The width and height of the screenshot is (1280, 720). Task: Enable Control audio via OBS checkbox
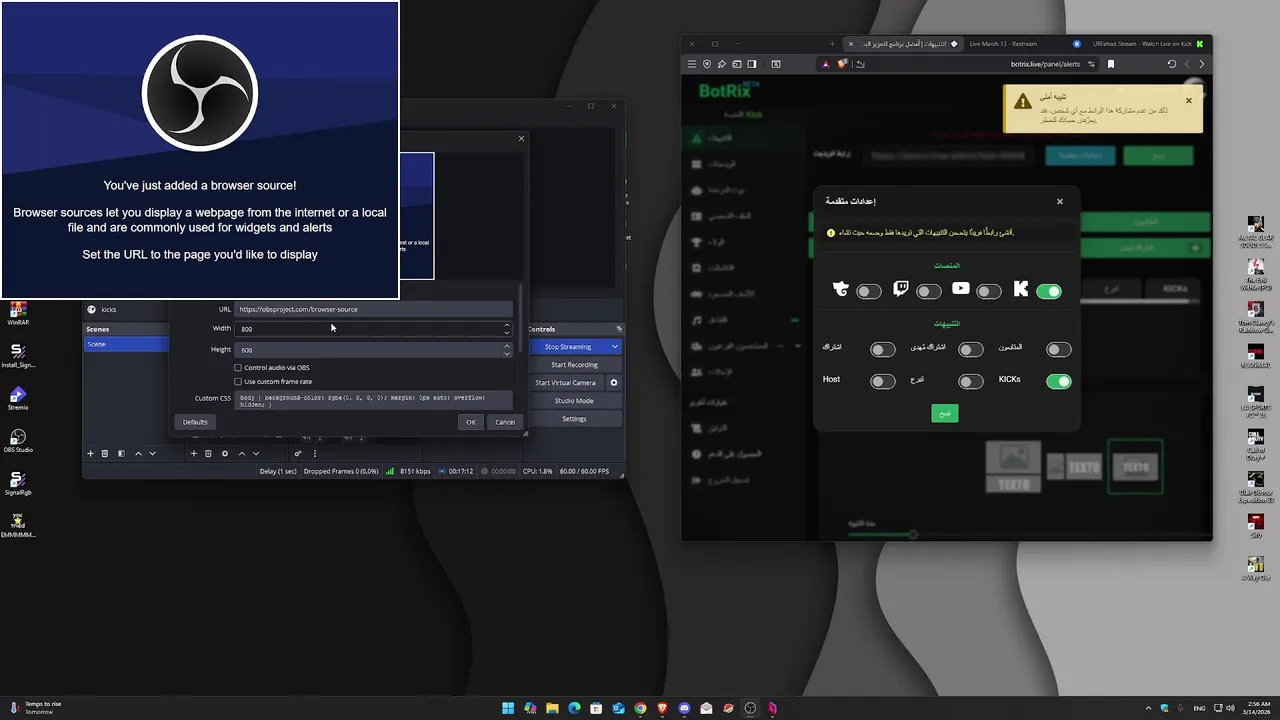(238, 368)
